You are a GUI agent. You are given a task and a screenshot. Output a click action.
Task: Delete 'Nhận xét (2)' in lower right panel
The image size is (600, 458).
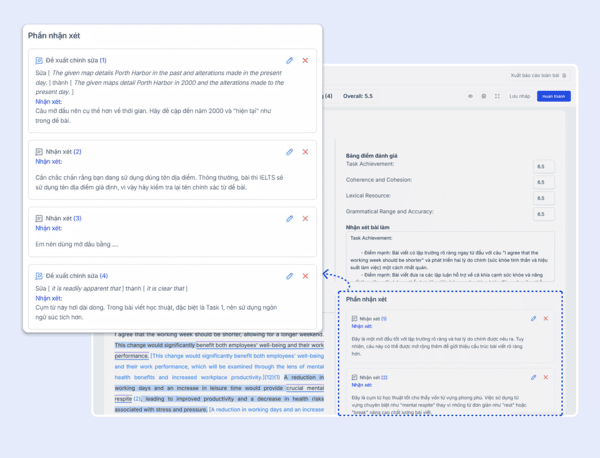coord(546,377)
